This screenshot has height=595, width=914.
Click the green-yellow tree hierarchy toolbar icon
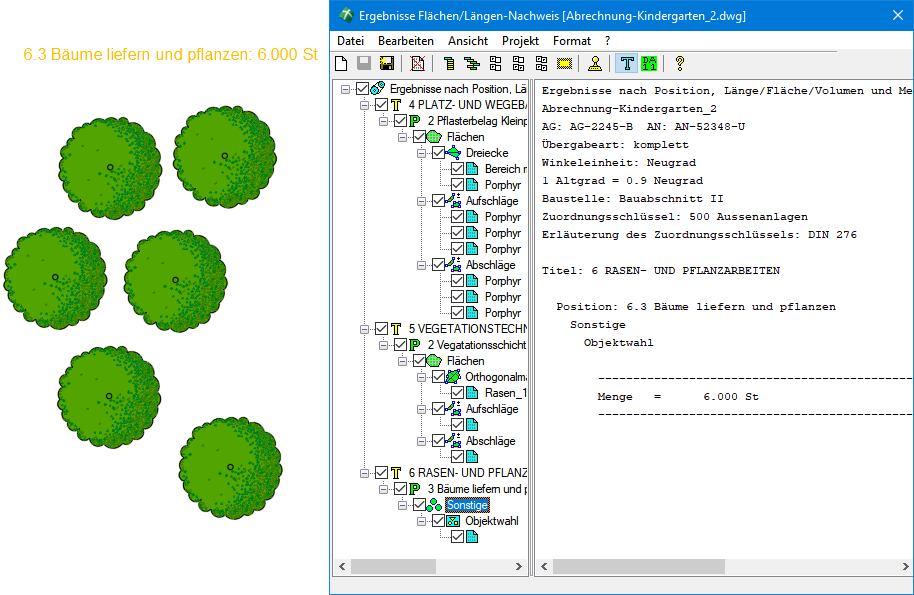(471, 64)
